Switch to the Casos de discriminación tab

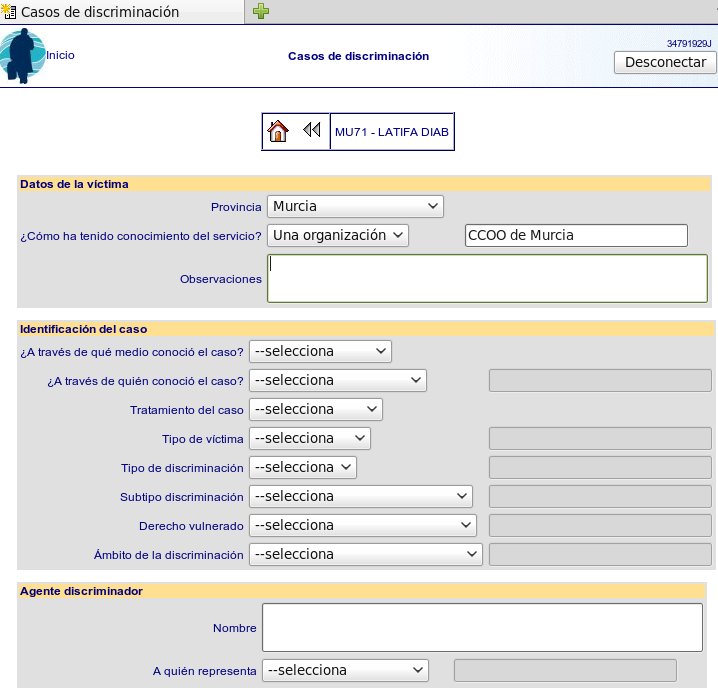(122, 11)
